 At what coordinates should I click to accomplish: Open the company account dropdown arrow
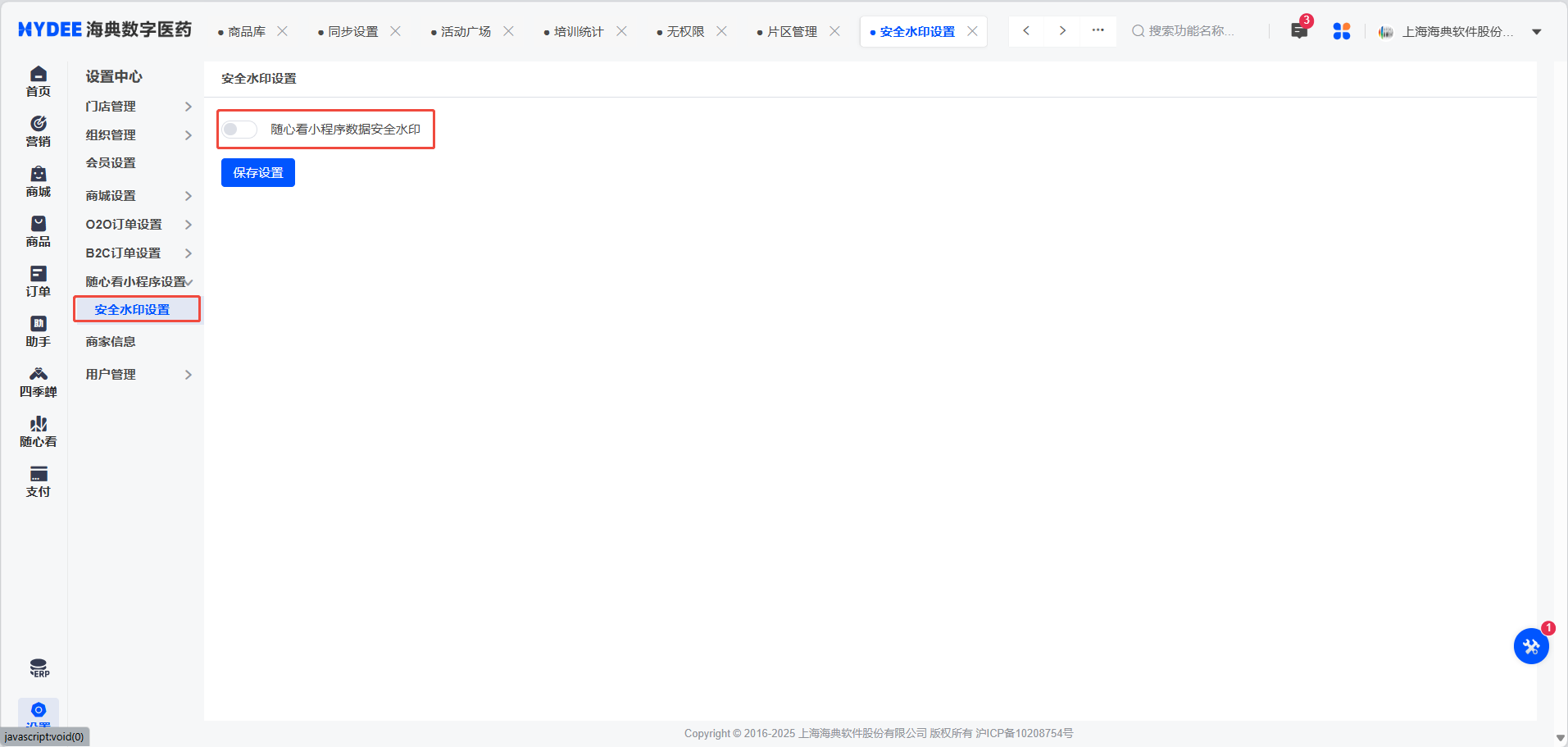click(x=1537, y=30)
